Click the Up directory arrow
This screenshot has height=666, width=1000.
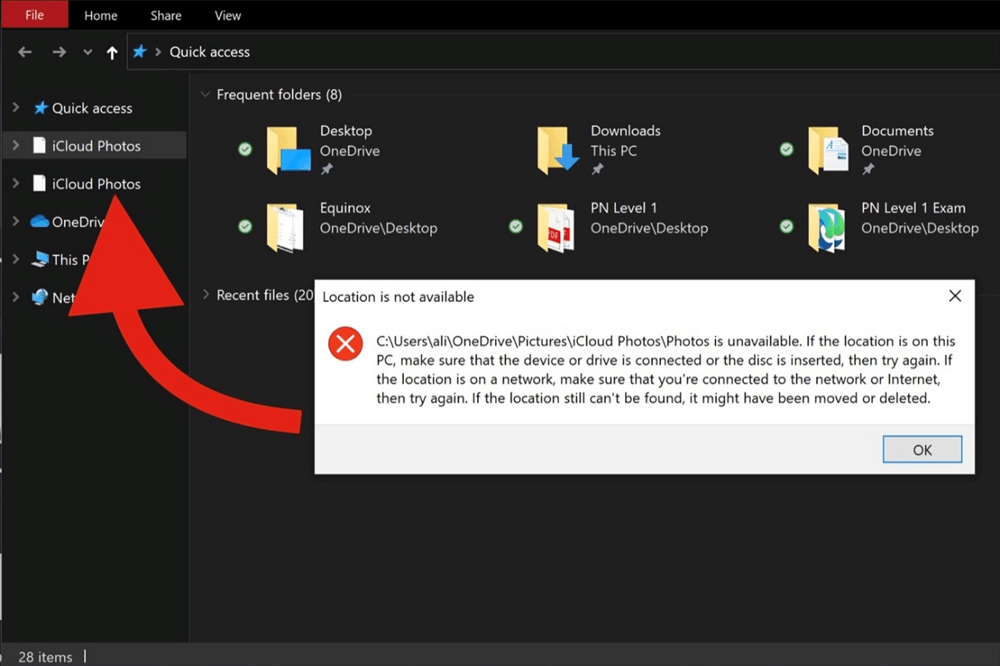(x=112, y=52)
